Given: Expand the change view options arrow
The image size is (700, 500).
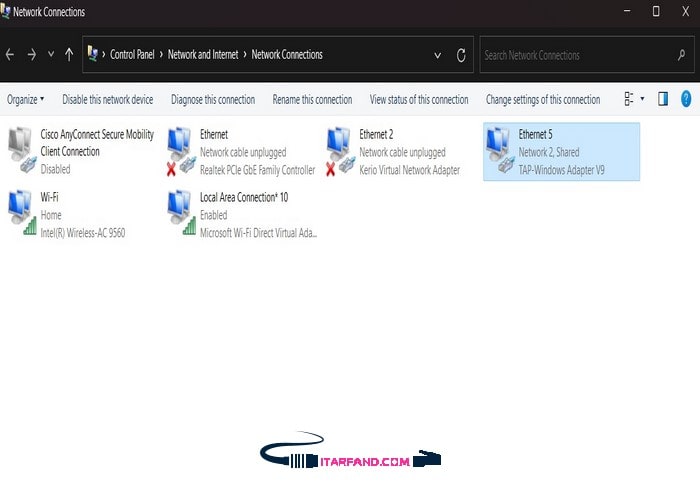Looking at the screenshot, I should pos(642,99).
